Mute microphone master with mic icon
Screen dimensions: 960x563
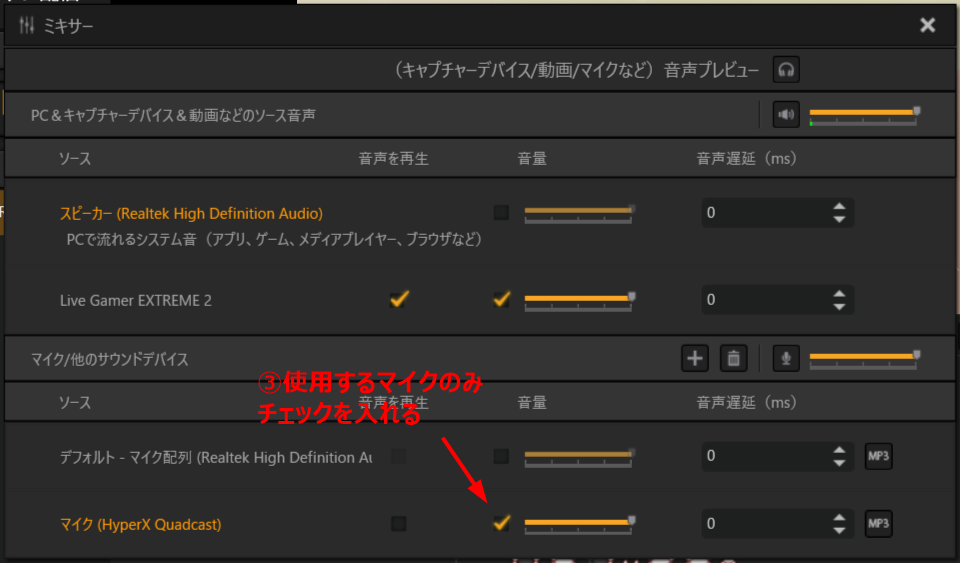(x=786, y=358)
